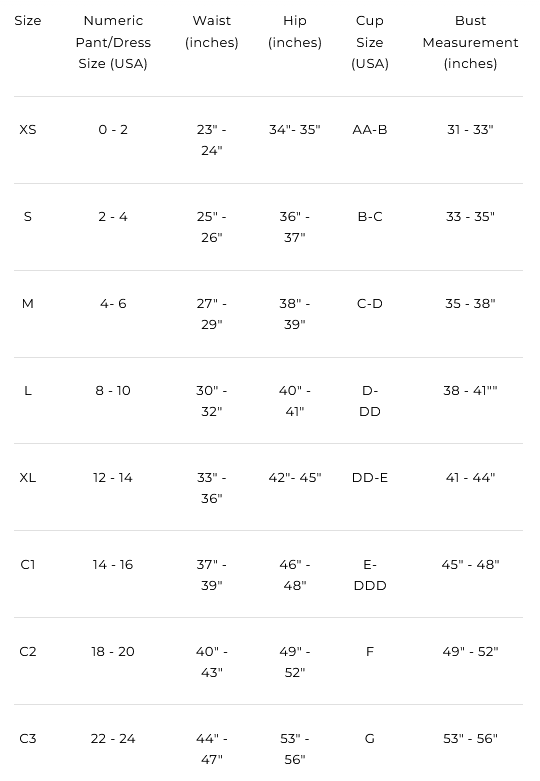Select the L size row label
This screenshot has height=781, width=540.
pos(27,390)
